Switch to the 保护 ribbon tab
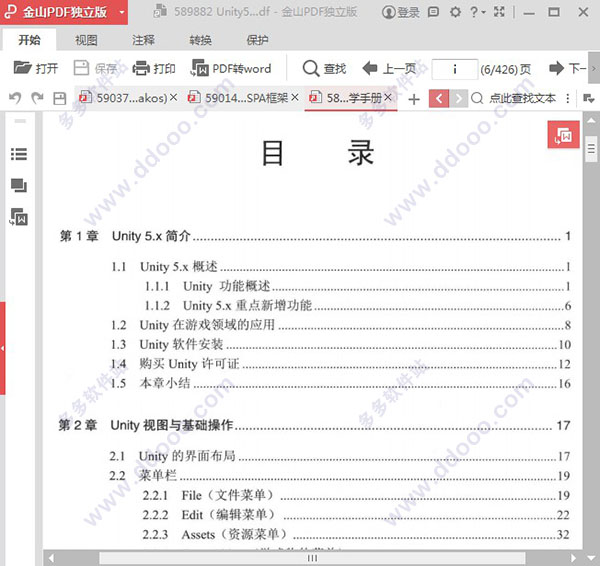 click(x=257, y=40)
